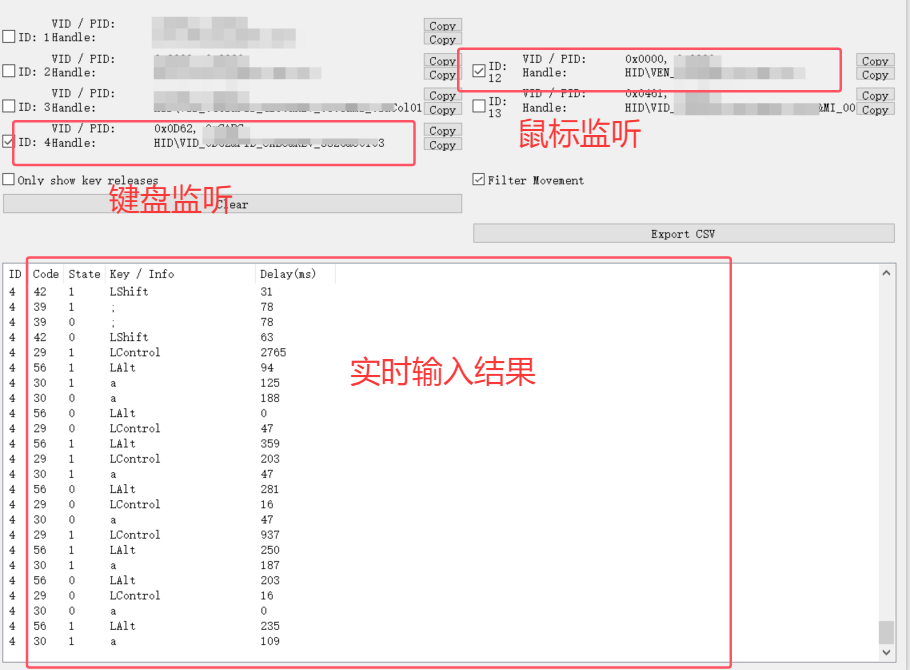
Task: Sort by the Code column header
Action: (45, 273)
